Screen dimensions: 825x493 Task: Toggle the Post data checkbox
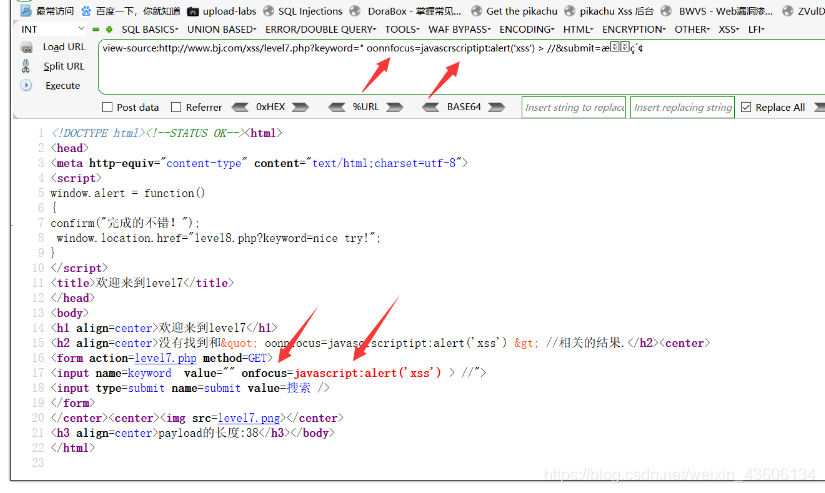107,107
